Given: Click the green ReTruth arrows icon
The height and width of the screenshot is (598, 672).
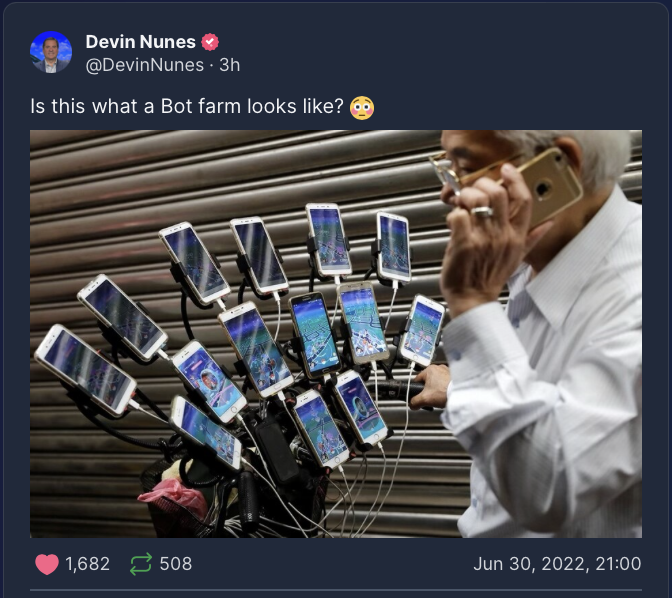Looking at the screenshot, I should (x=141, y=564).
